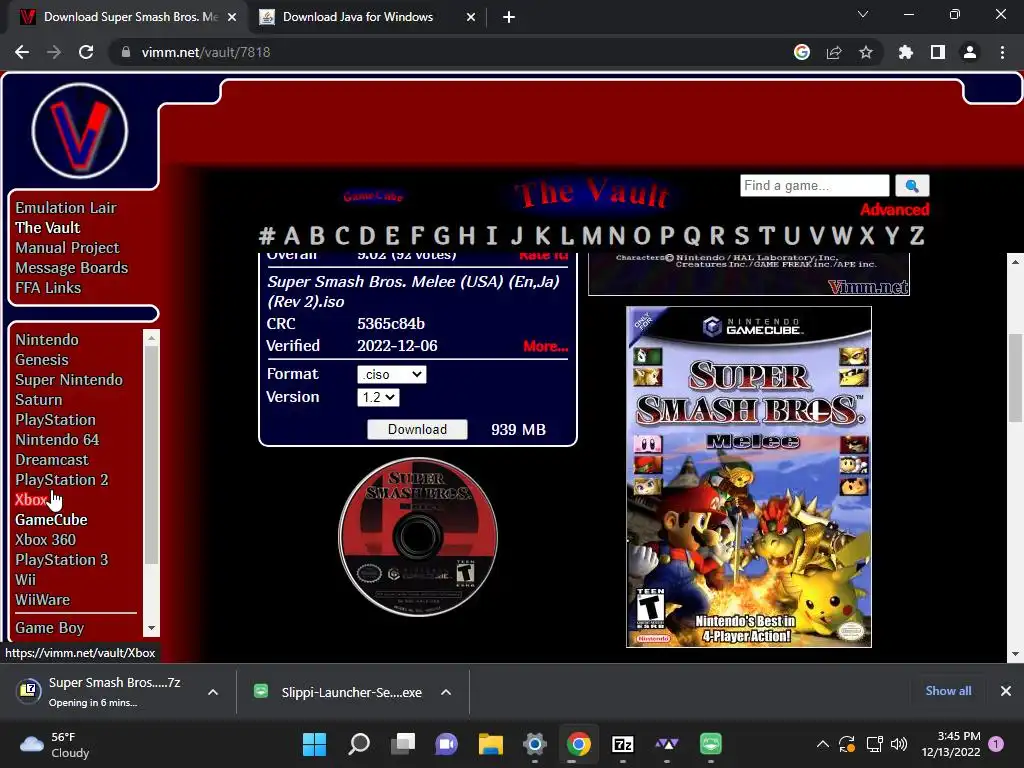Reload the current page
This screenshot has width=1024, height=768.
click(86, 52)
